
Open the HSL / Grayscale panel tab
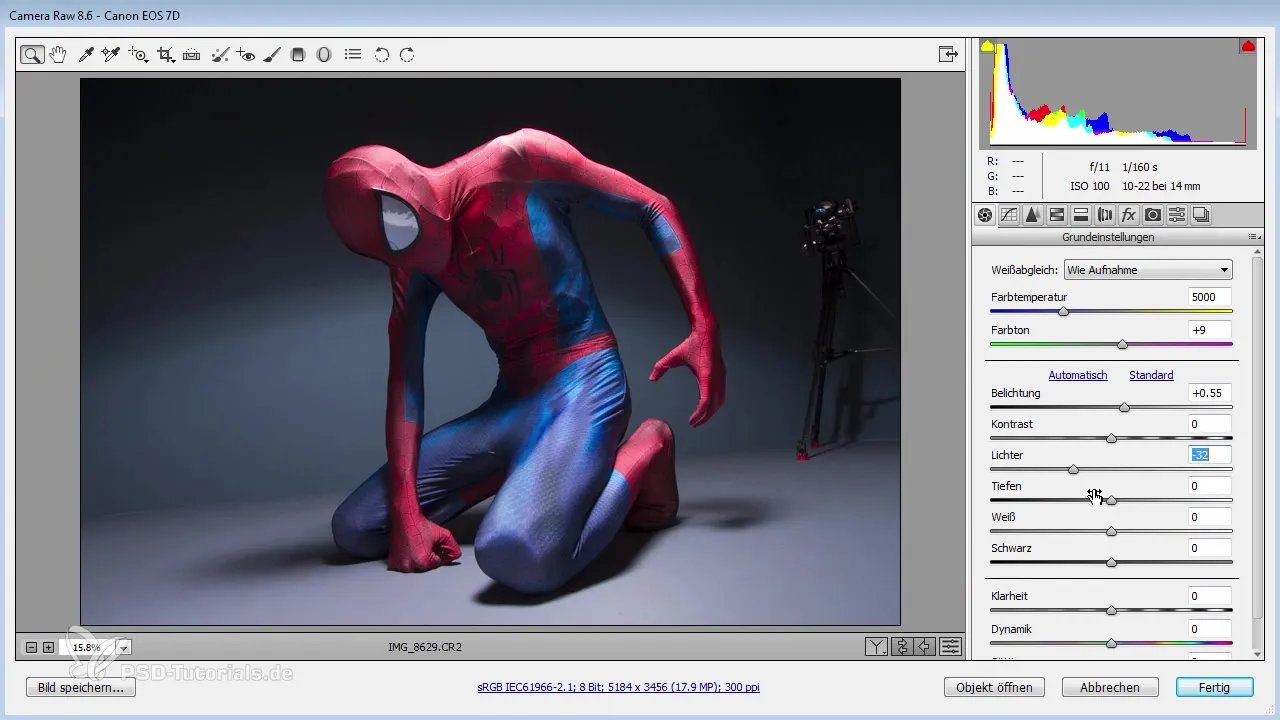[1057, 214]
